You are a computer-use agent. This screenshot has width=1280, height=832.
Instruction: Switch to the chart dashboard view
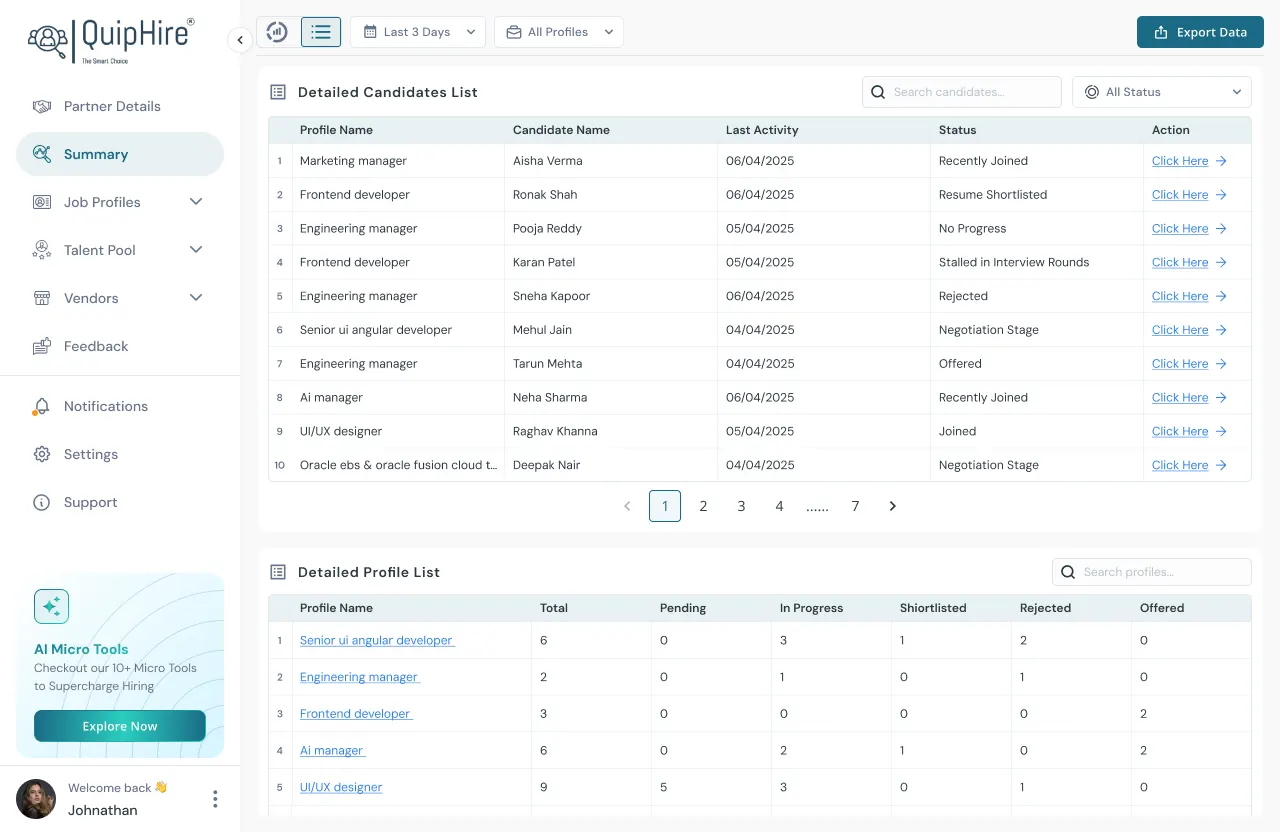tap(277, 32)
